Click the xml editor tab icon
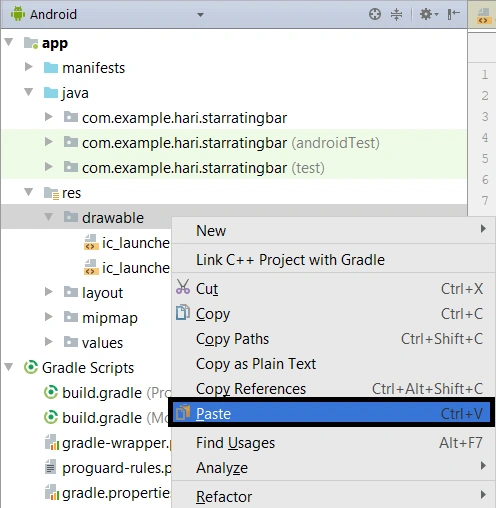 483,16
